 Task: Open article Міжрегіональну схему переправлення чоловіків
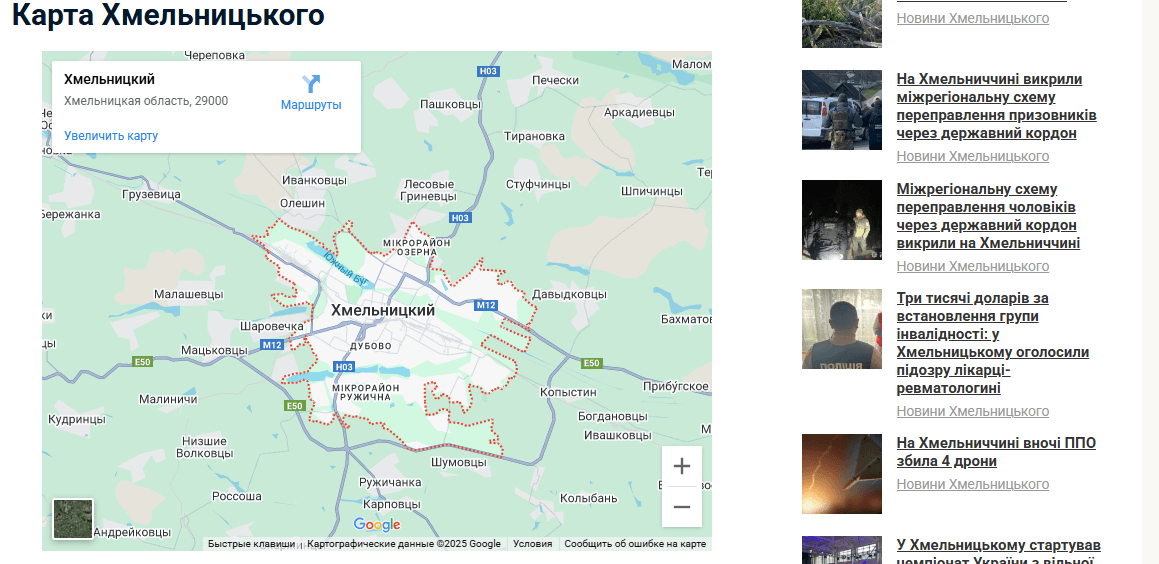(988, 216)
